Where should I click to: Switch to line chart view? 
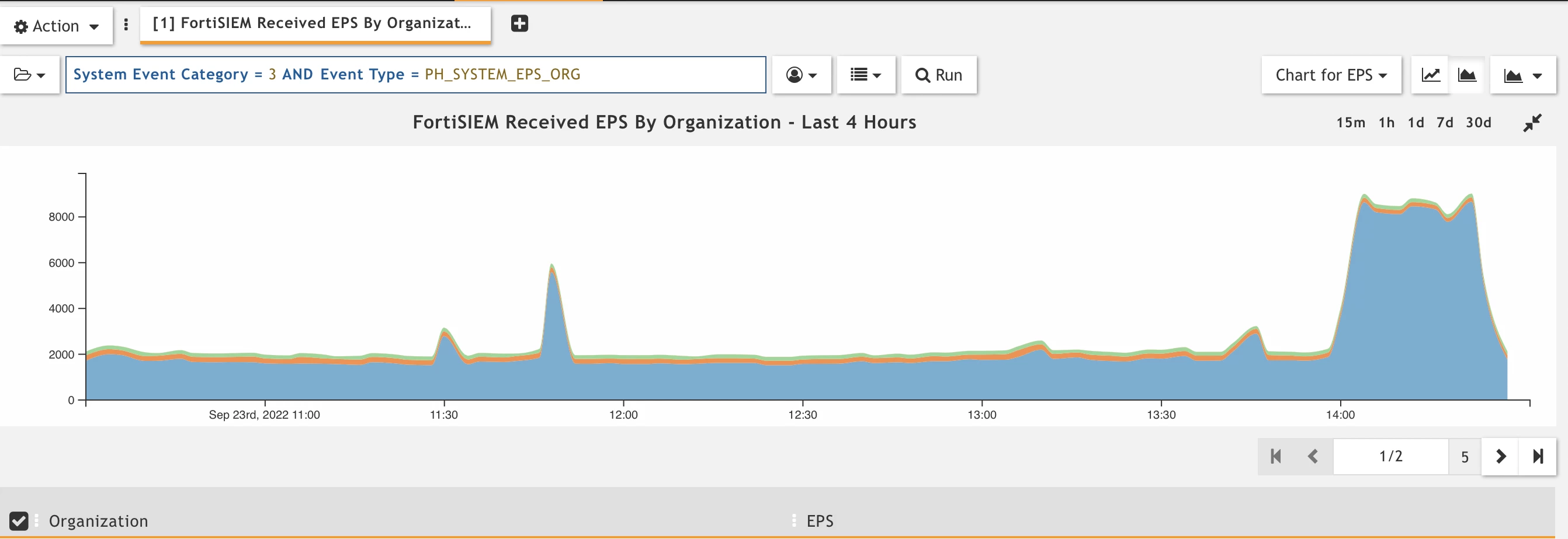coord(1431,75)
